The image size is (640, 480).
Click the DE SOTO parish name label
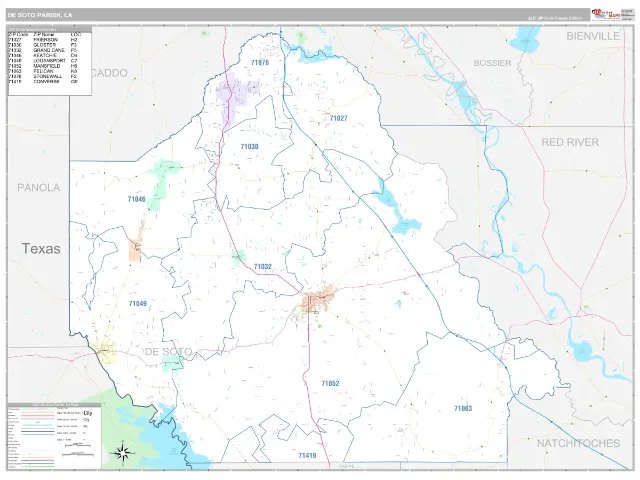click(x=169, y=352)
